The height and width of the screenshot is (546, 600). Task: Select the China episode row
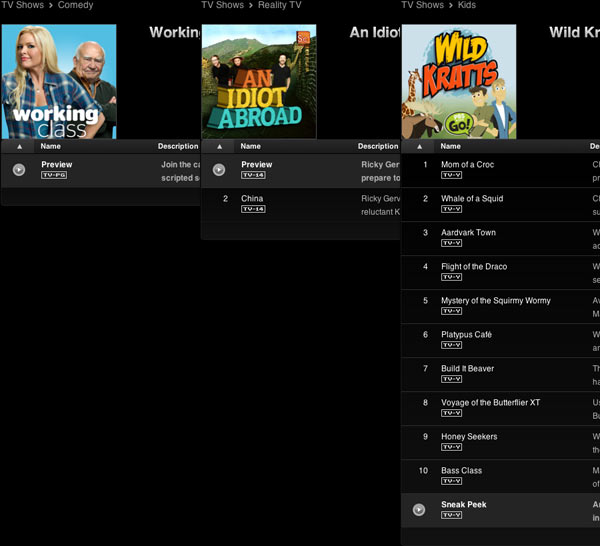[252, 199]
